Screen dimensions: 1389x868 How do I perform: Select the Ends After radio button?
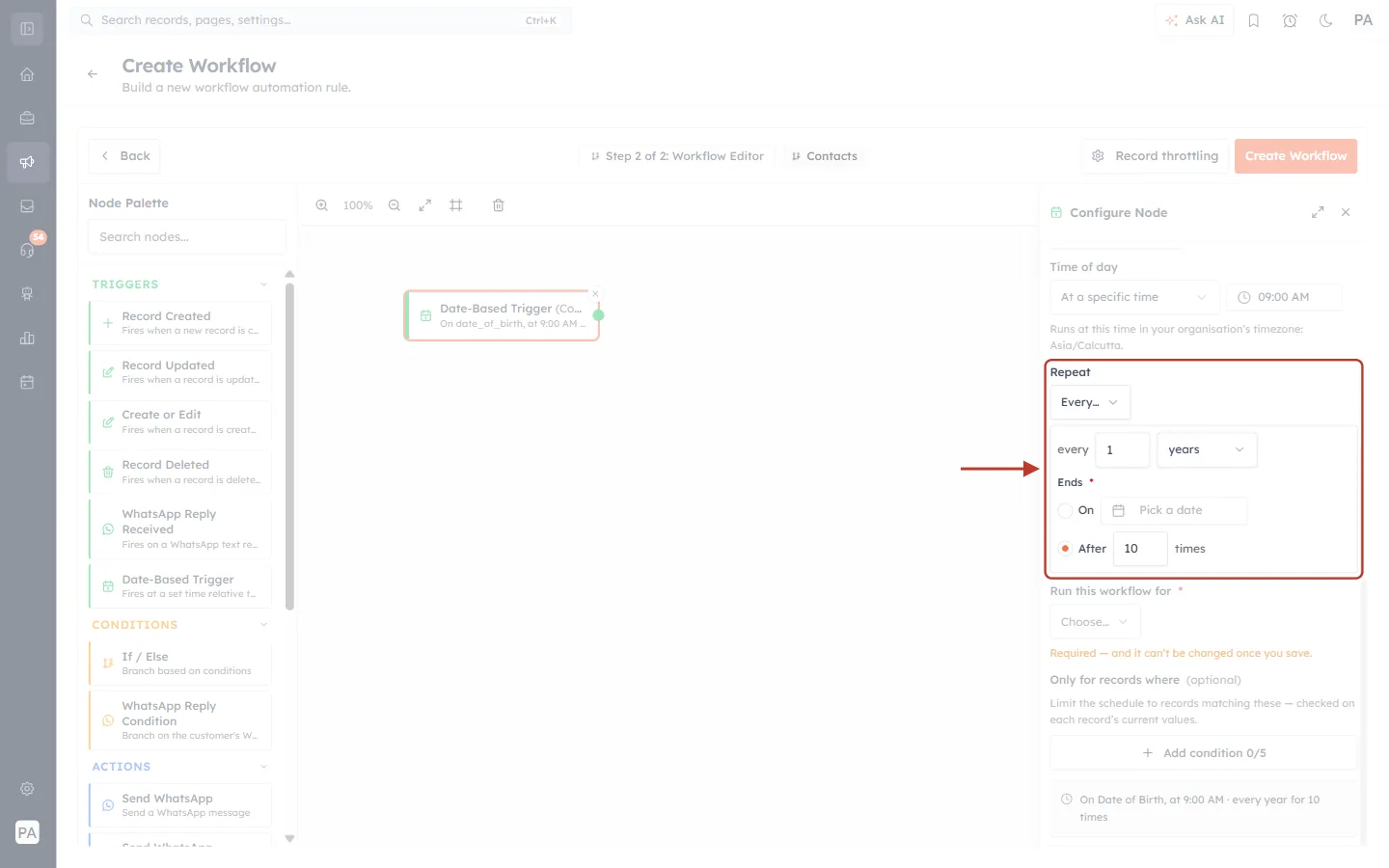point(1065,549)
